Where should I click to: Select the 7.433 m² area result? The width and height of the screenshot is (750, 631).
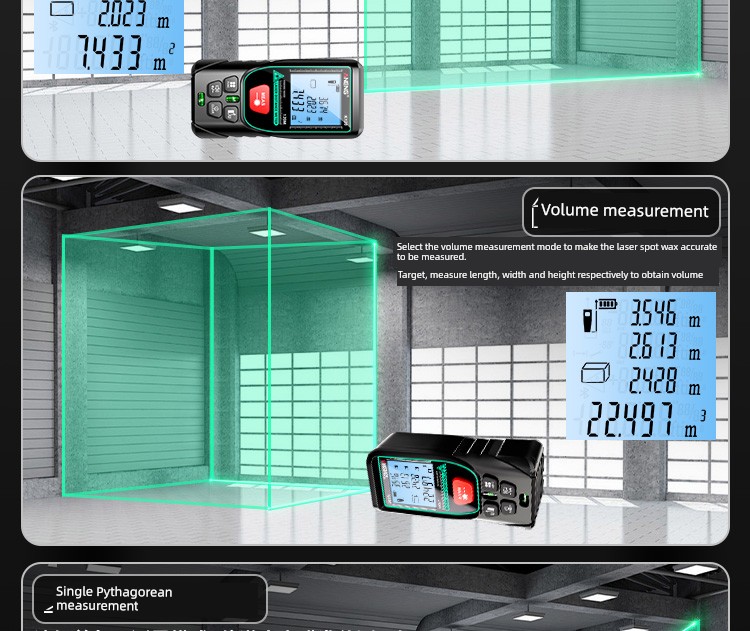(125, 53)
